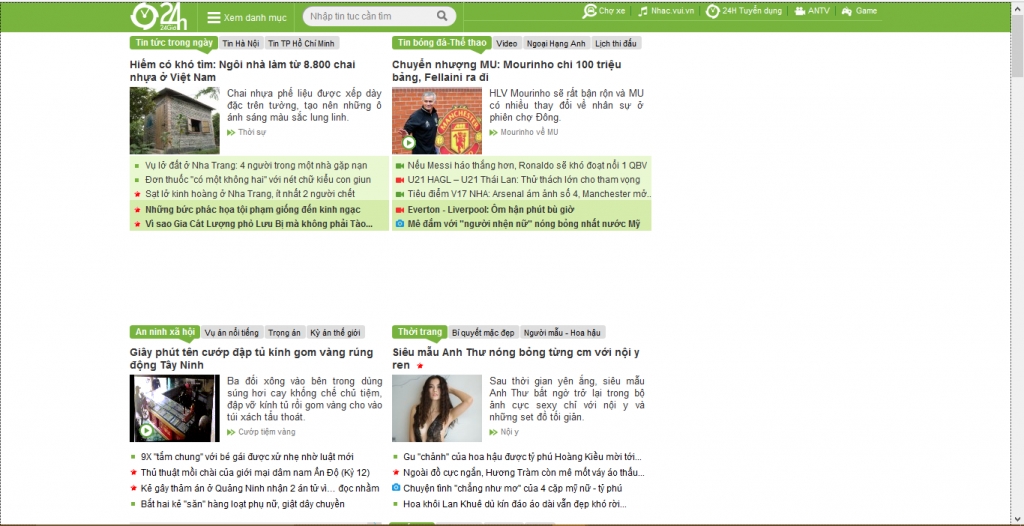1024x526 pixels.
Task: Switch to the Tin TP Hồ Chí Minh tab
Action: point(301,44)
